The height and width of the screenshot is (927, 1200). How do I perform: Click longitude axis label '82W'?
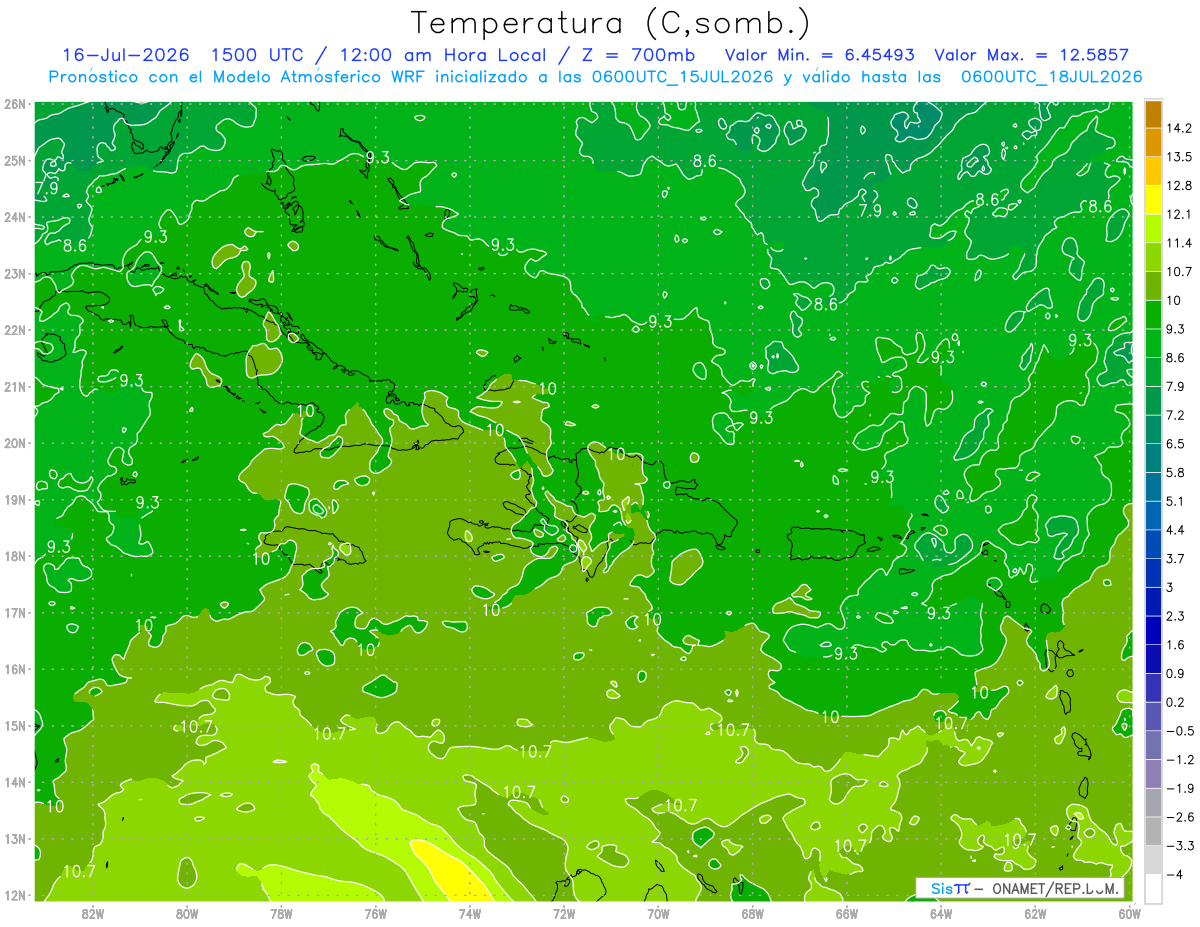point(93,914)
